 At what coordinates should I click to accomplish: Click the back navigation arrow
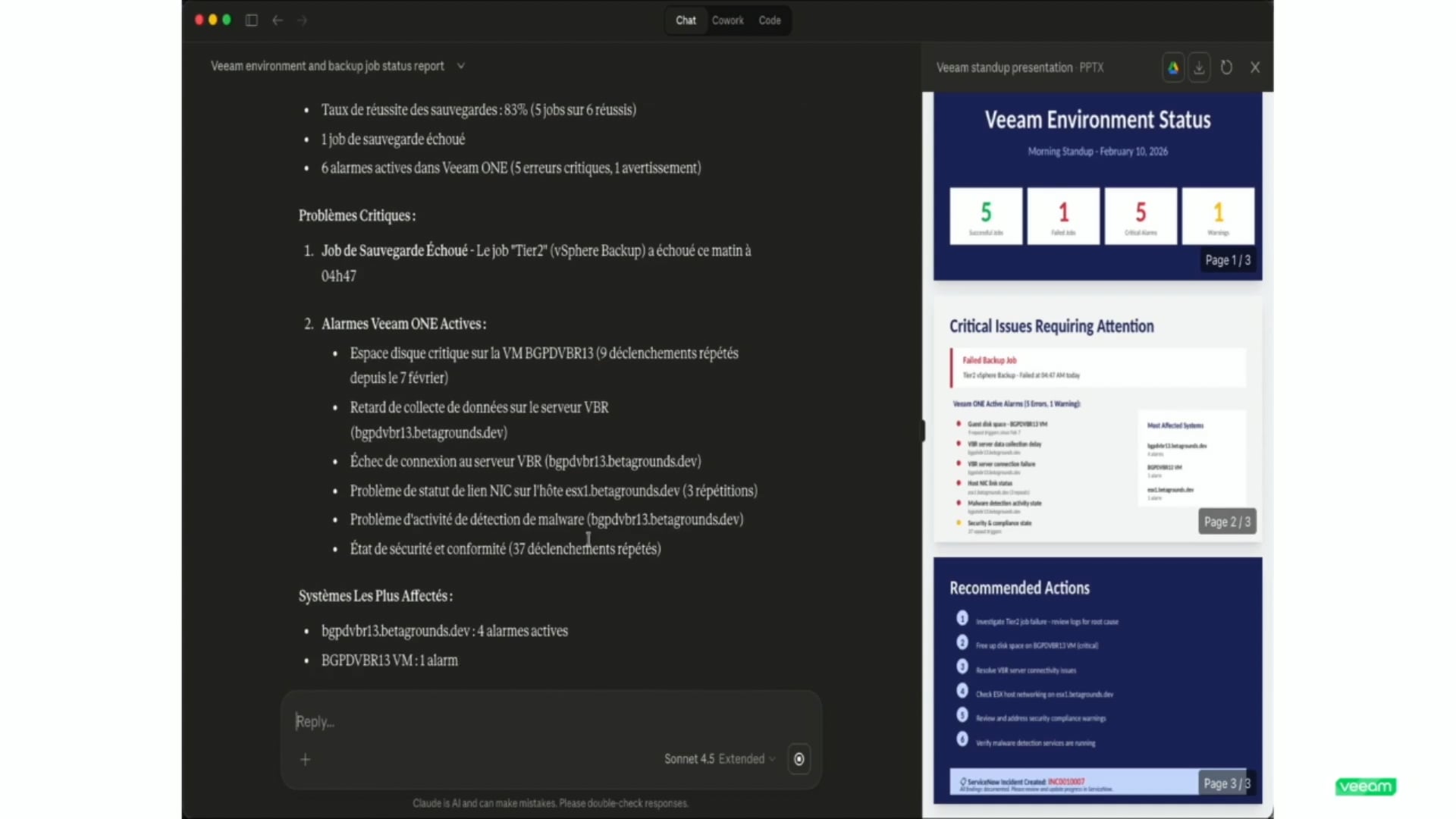coord(278,20)
